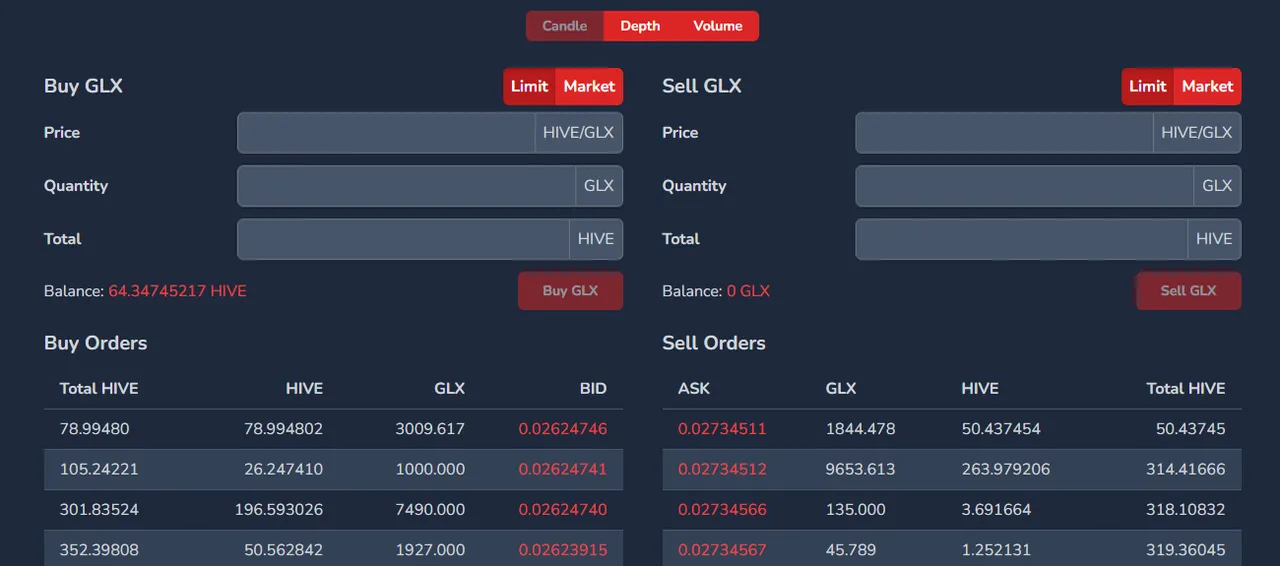This screenshot has height=566, width=1280.
Task: Click the 0 GLX balance
Action: [748, 291]
